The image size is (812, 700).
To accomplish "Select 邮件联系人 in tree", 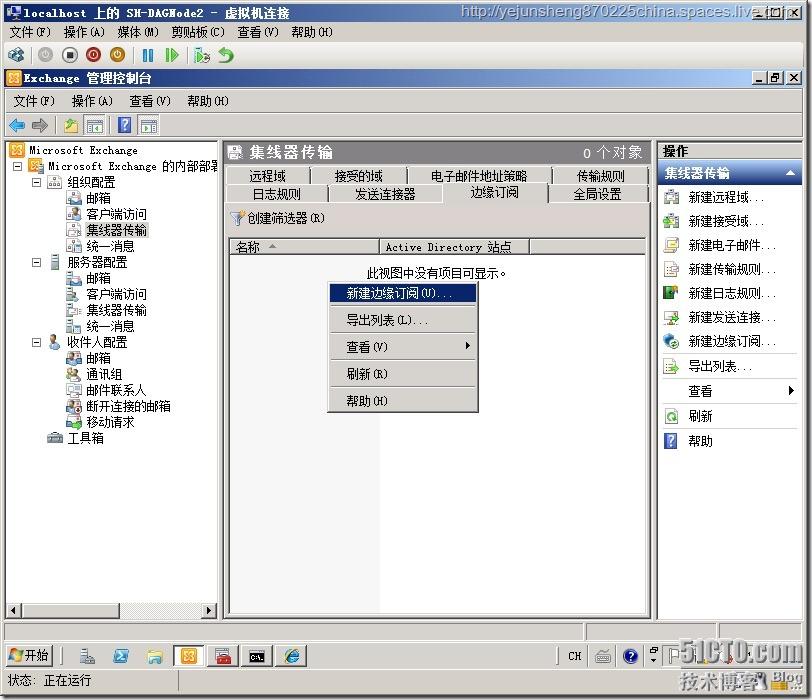I will [x=116, y=390].
